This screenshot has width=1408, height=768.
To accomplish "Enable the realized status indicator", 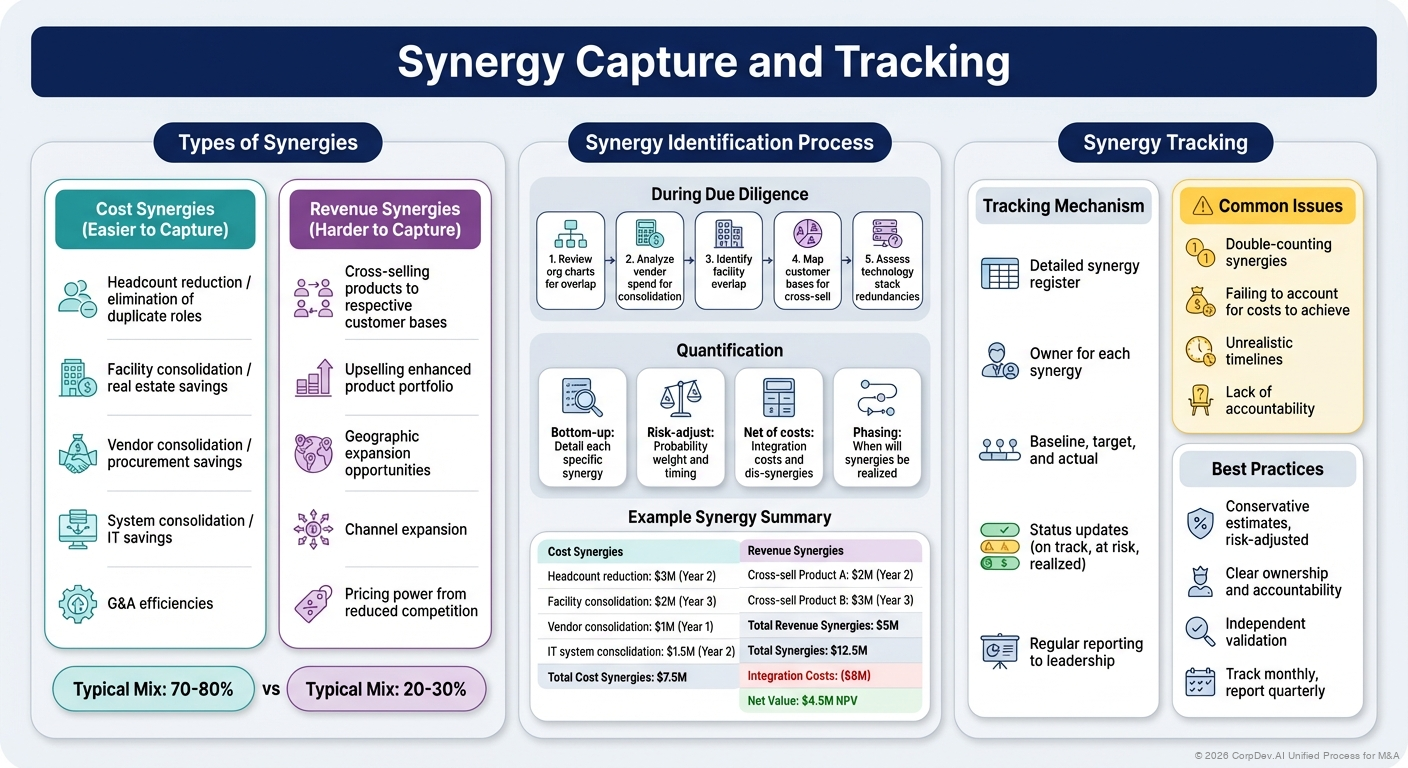I will (x=1000, y=563).
